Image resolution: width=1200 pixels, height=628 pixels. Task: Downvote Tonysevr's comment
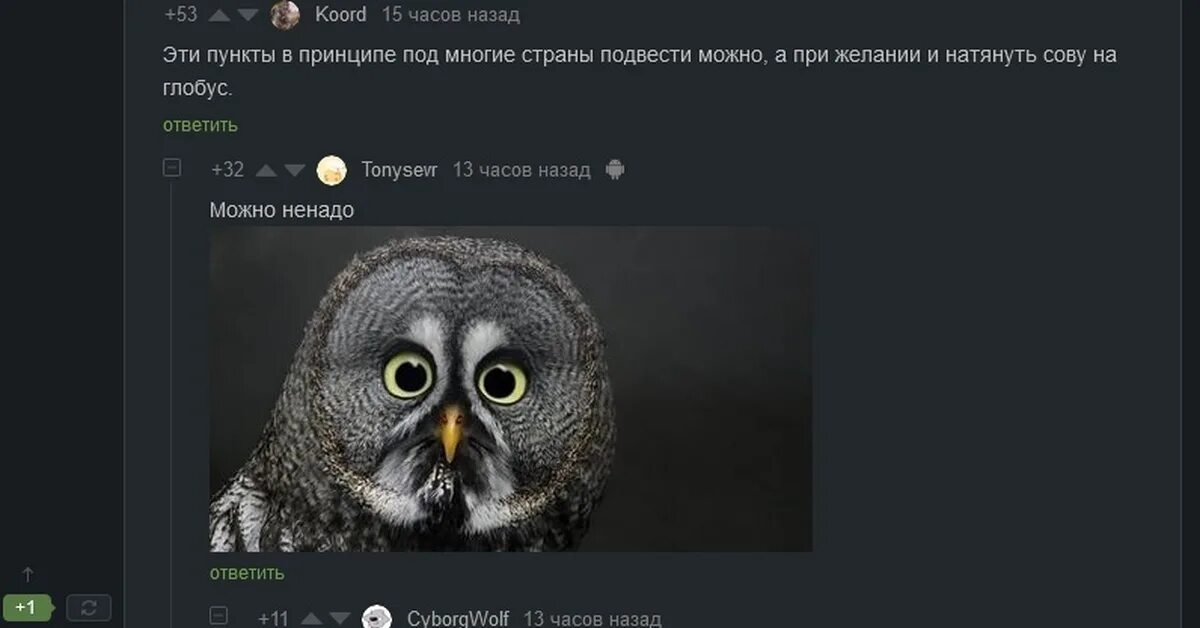pyautogui.click(x=295, y=171)
